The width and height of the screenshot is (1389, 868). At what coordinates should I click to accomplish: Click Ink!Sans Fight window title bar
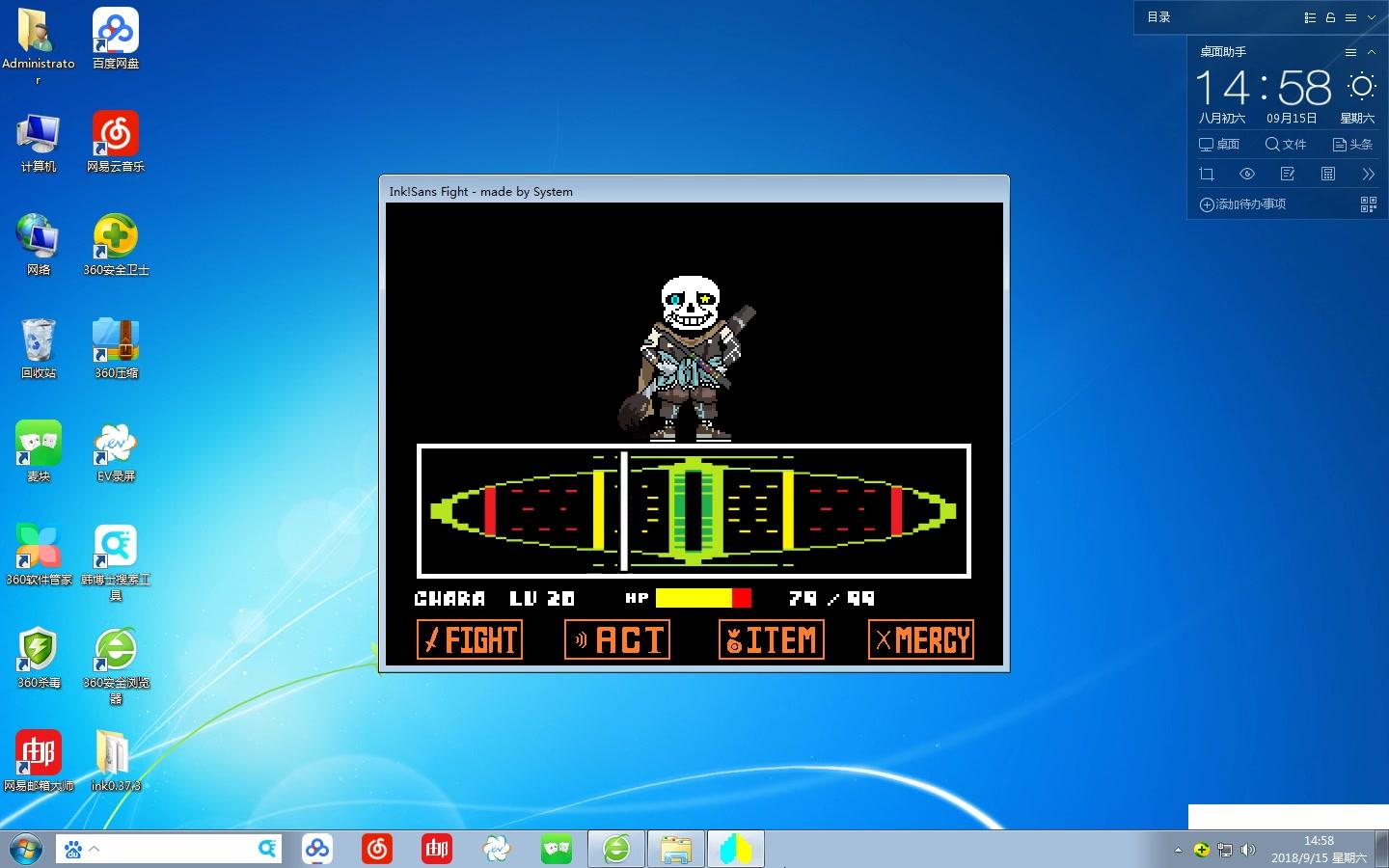pyautogui.click(x=694, y=191)
